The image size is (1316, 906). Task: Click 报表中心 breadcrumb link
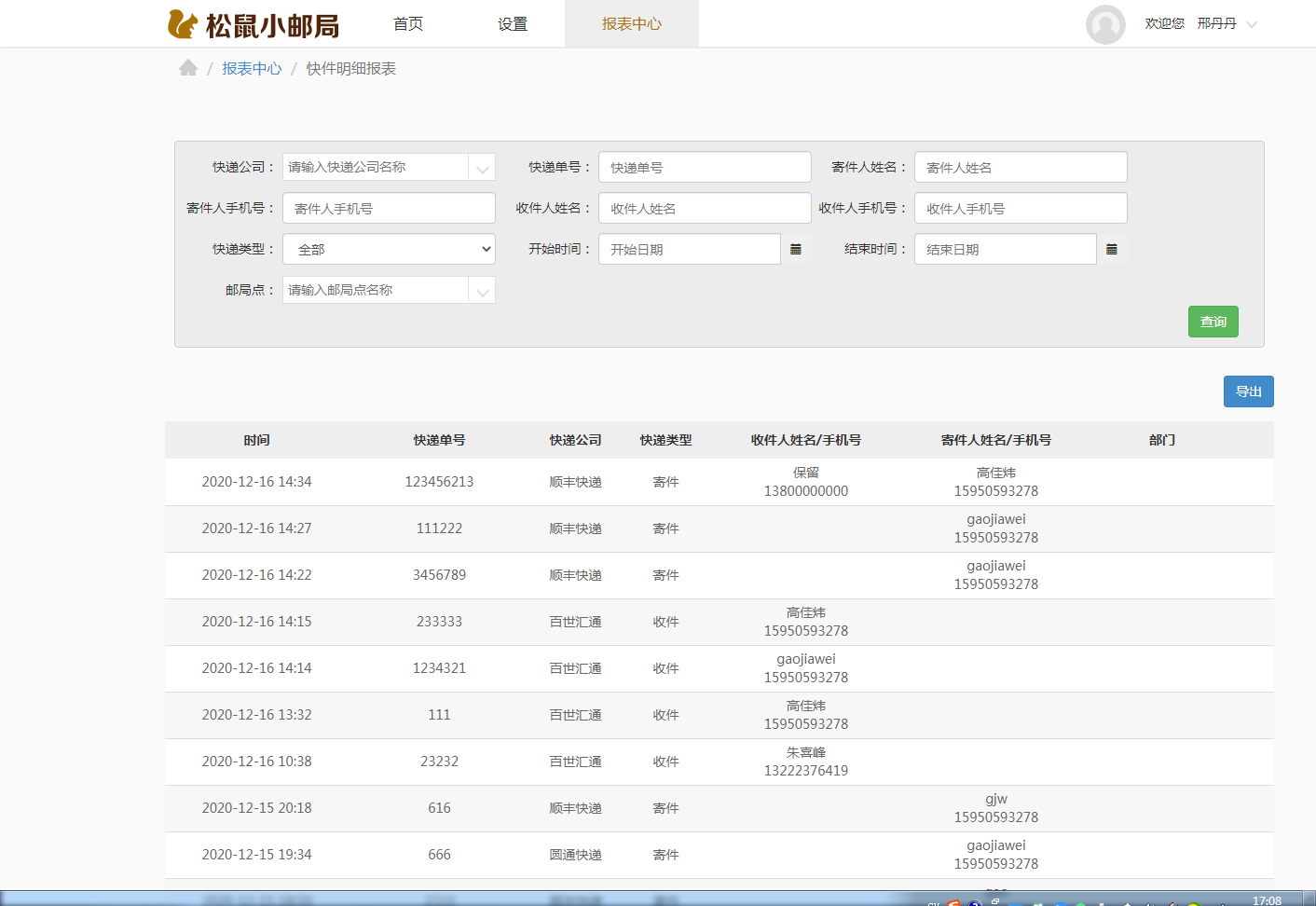(252, 68)
